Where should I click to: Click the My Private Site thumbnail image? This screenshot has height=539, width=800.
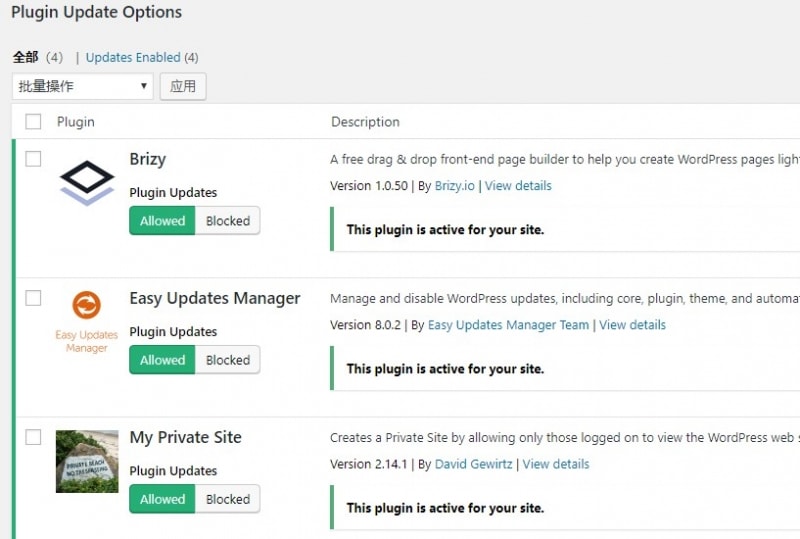point(87,461)
